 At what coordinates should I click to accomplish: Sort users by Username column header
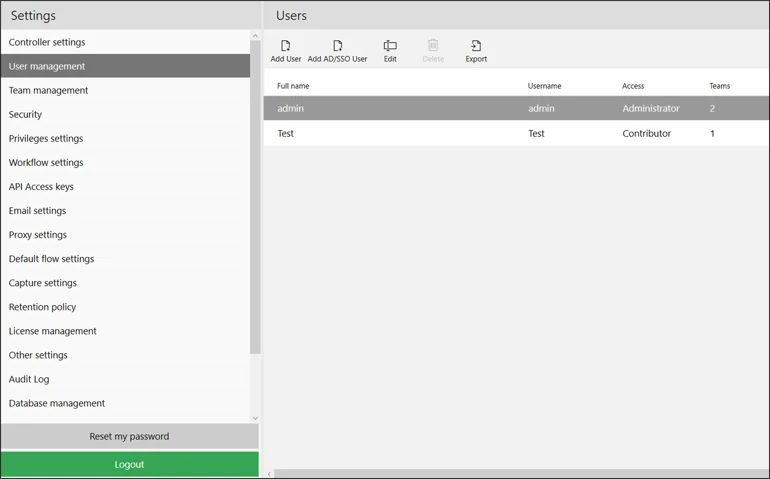[x=544, y=86]
